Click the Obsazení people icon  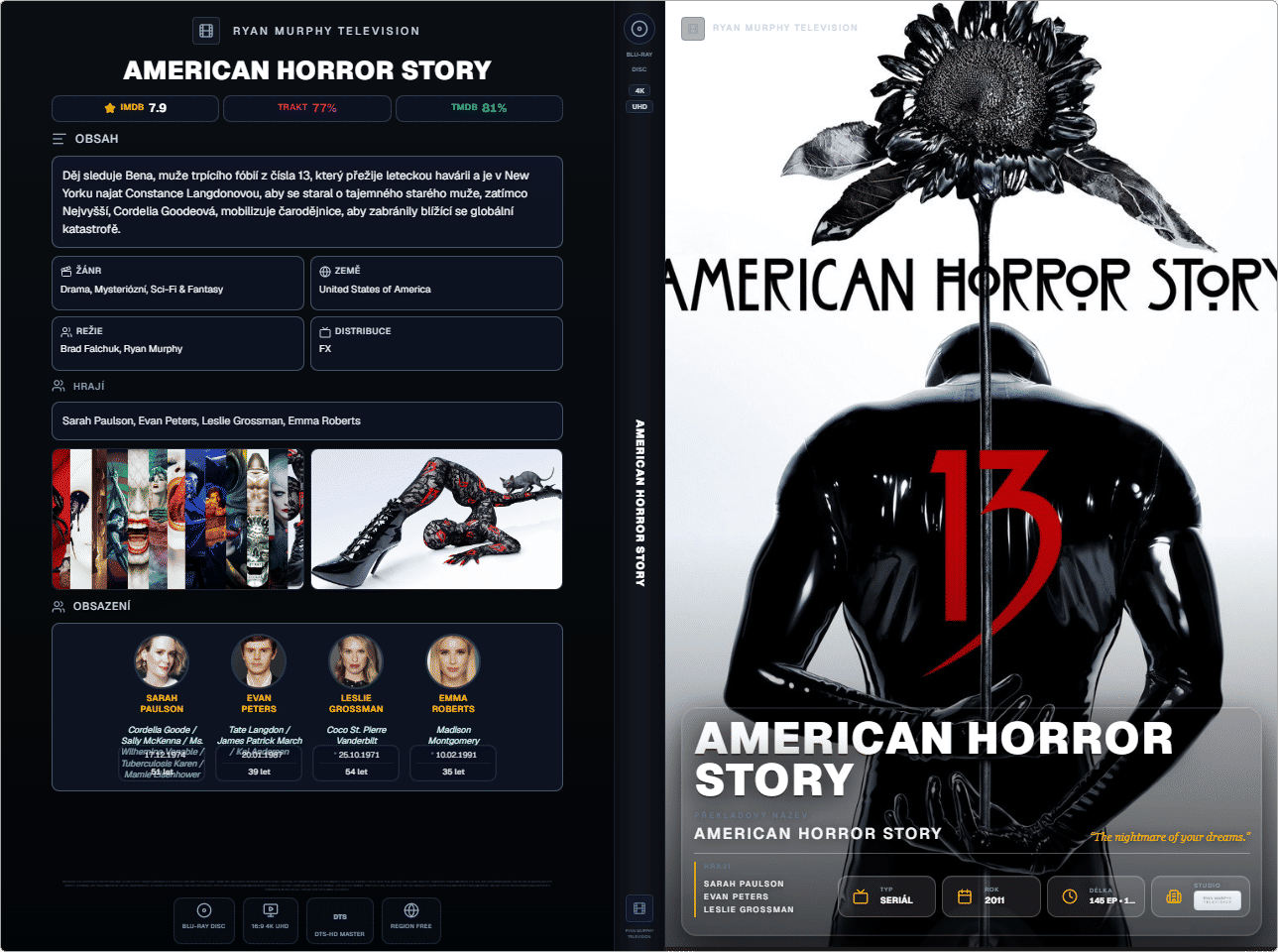click(59, 606)
